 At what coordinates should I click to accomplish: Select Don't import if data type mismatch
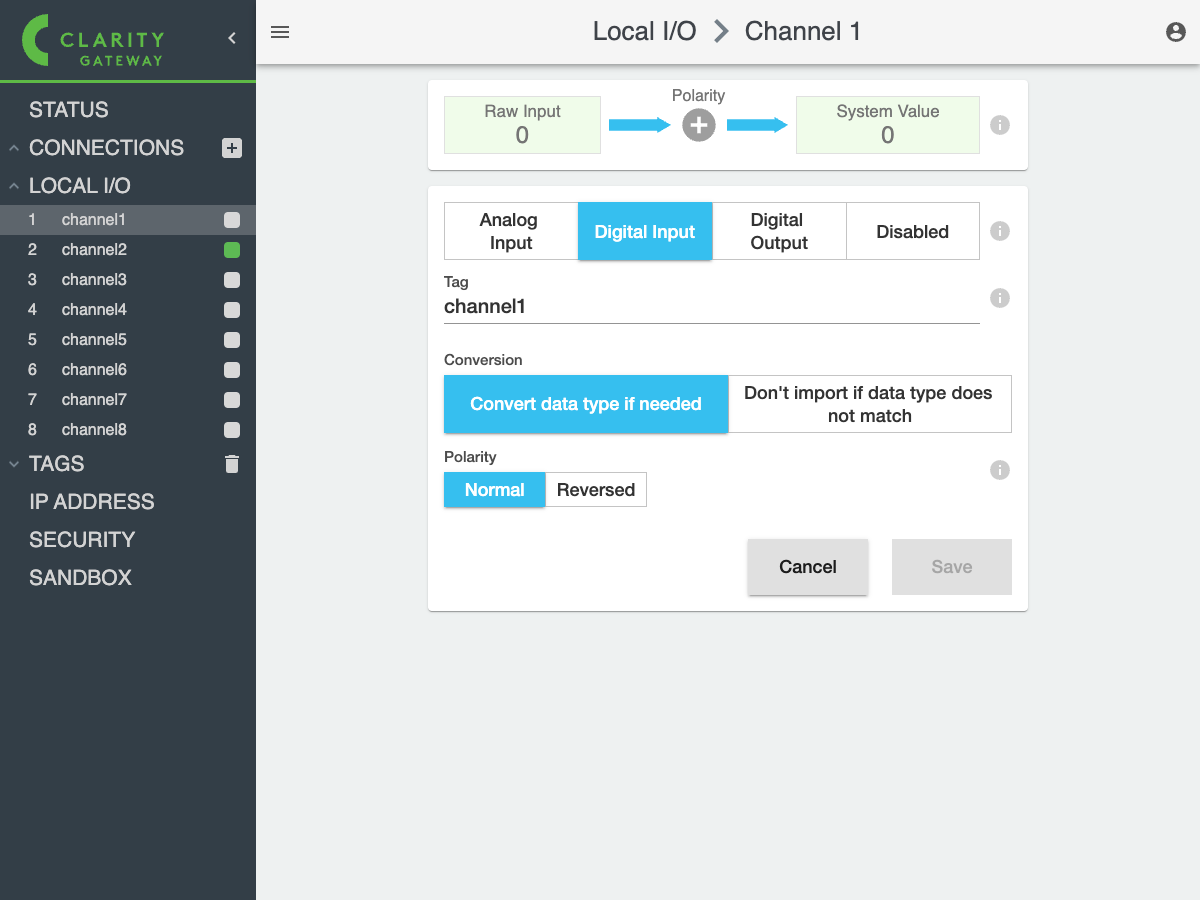pyautogui.click(x=869, y=404)
